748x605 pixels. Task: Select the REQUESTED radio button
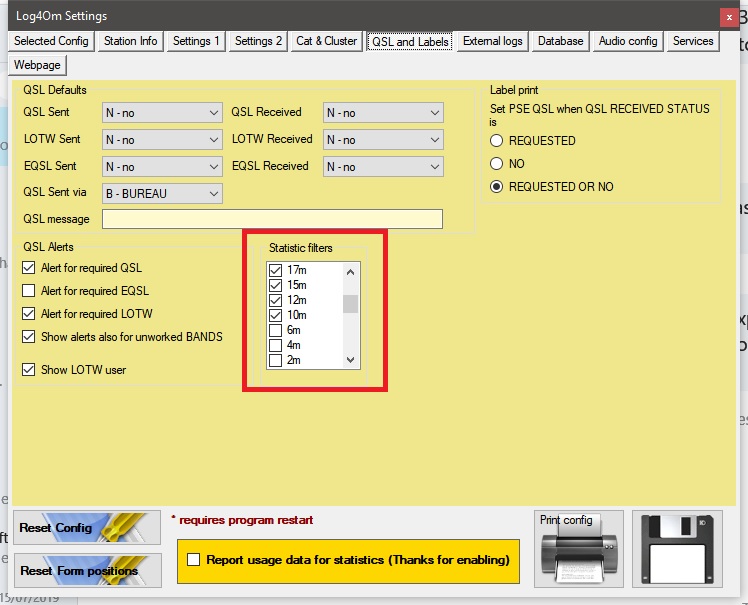point(497,141)
